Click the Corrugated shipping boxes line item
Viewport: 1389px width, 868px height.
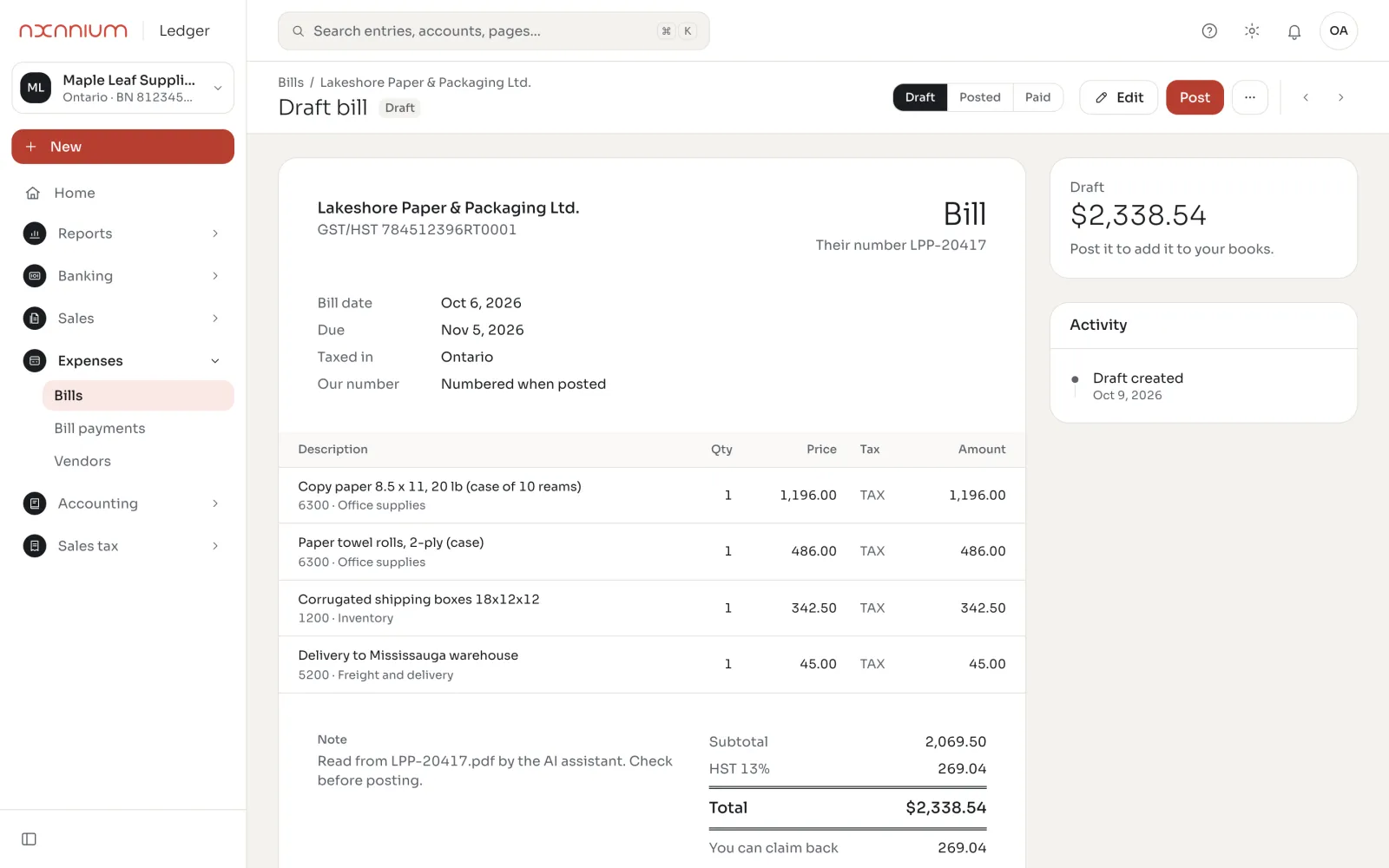pyautogui.click(x=651, y=608)
